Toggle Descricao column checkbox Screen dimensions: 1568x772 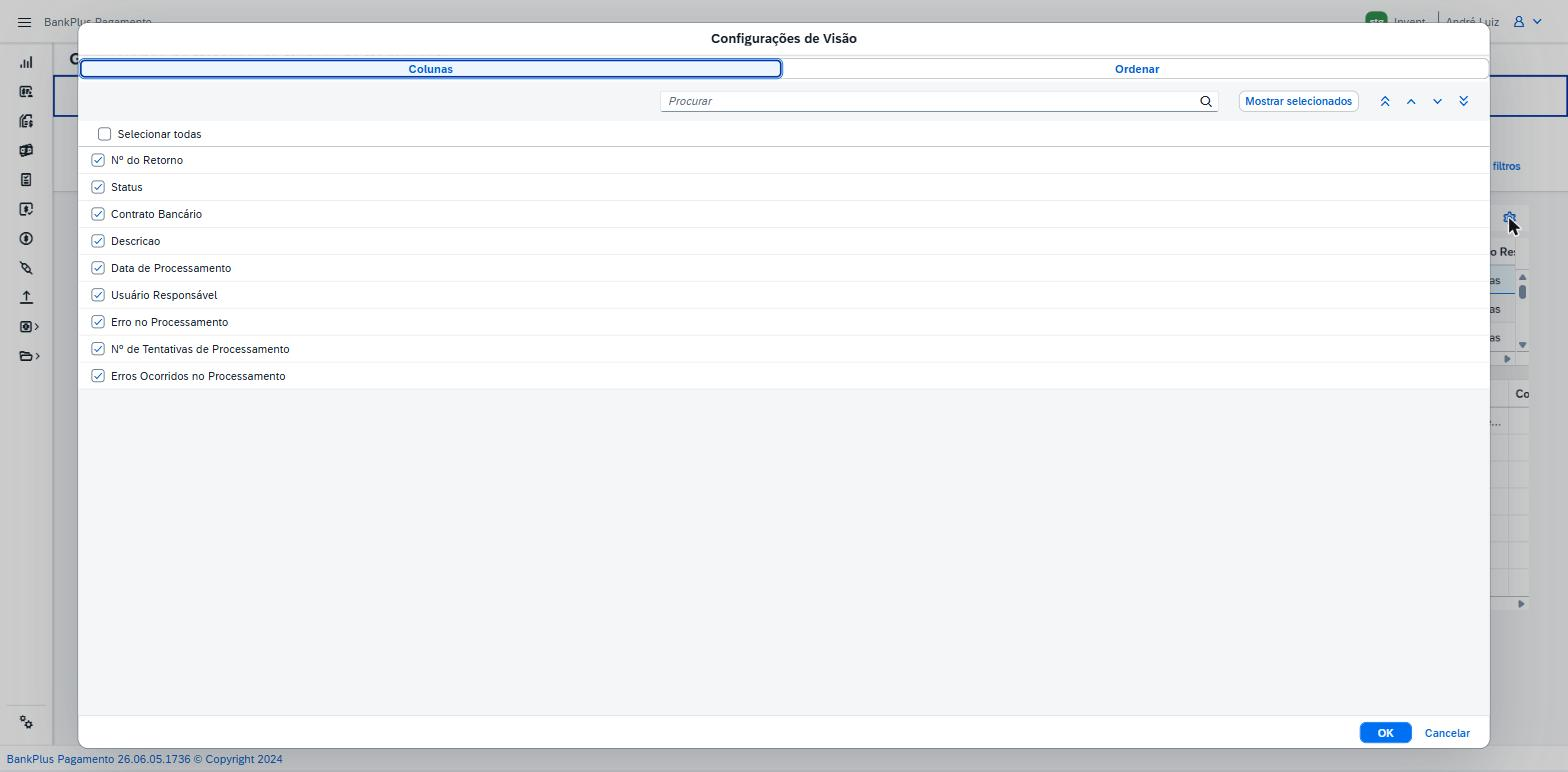point(98,241)
